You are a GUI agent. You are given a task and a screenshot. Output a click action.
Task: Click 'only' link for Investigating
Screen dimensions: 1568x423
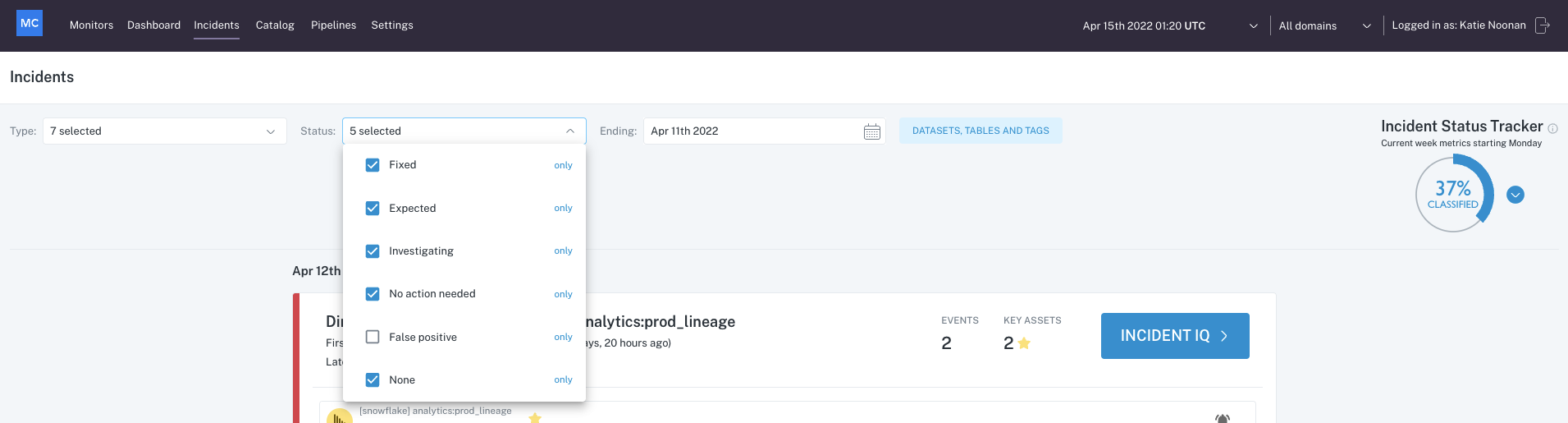(563, 251)
